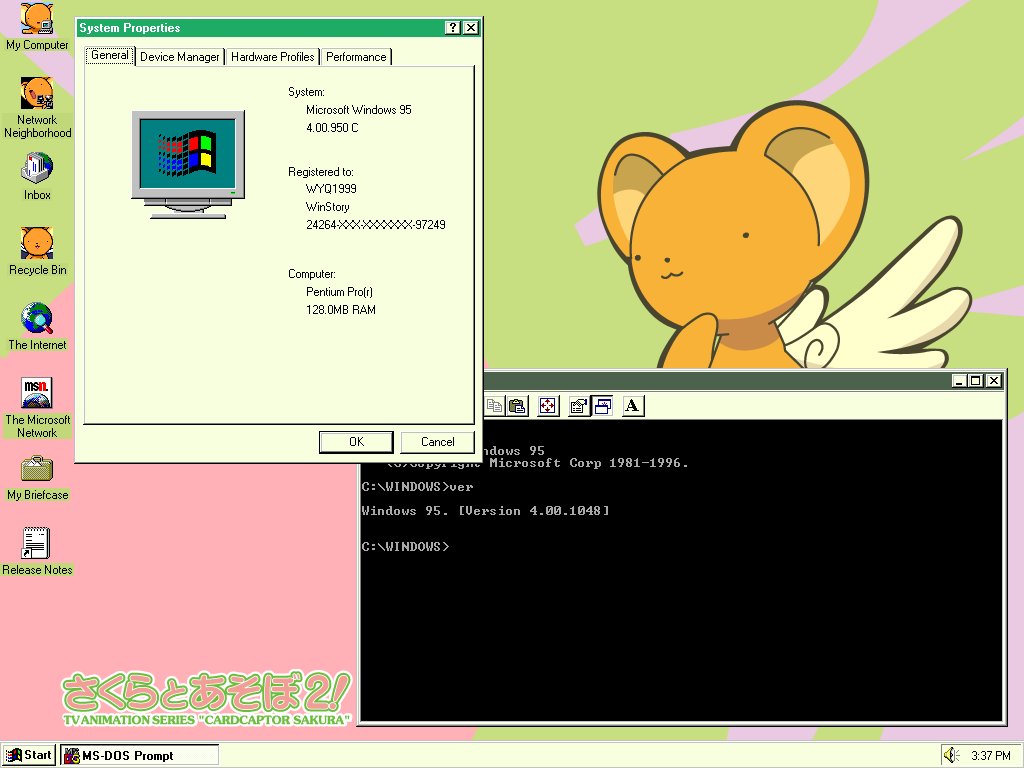
Task: Click OK in System Properties
Action: click(x=356, y=442)
